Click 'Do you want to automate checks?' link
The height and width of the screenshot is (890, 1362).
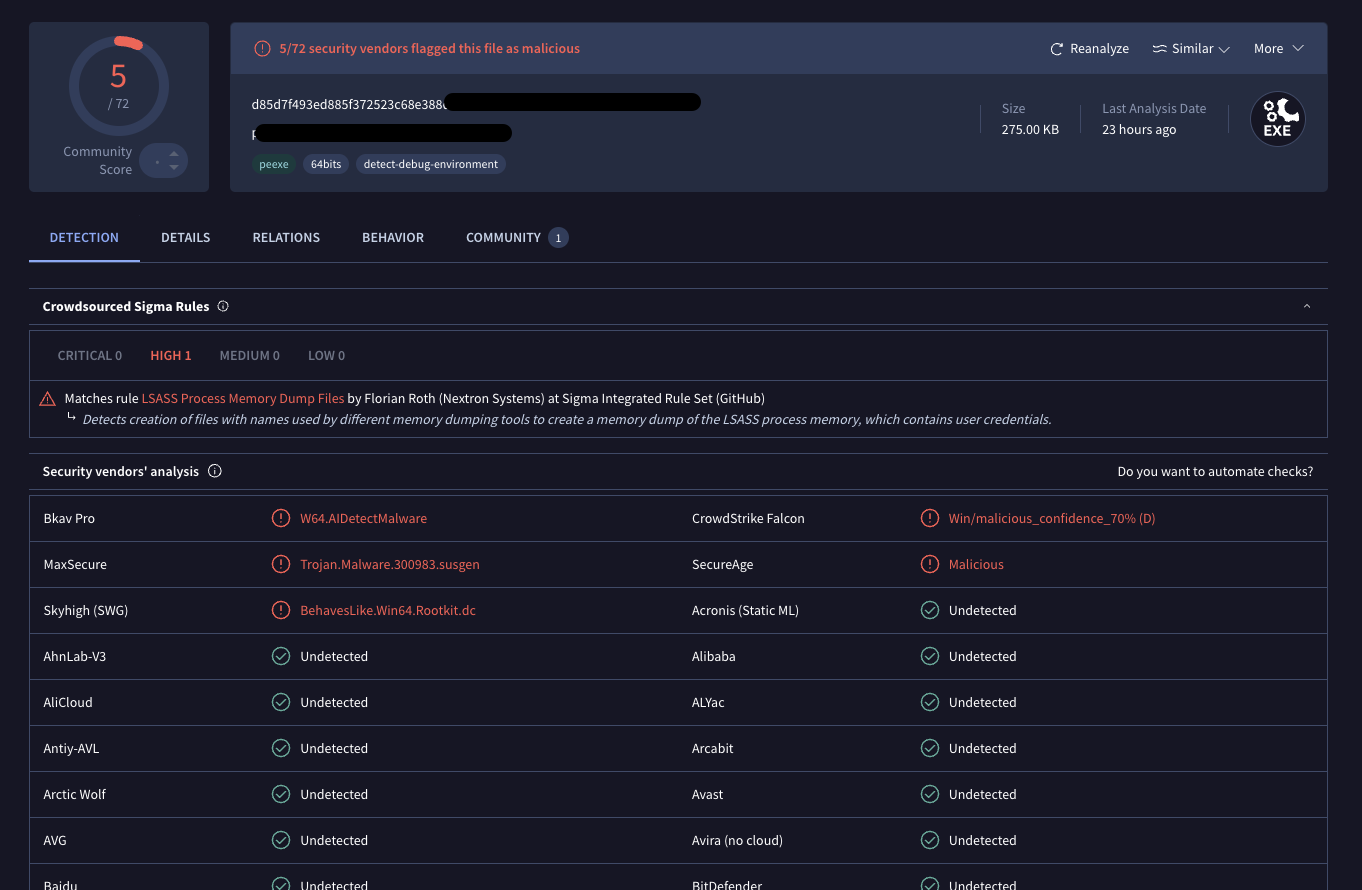pyautogui.click(x=1215, y=471)
